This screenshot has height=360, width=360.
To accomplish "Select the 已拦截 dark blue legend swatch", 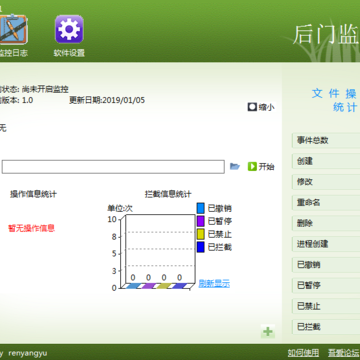I will [200, 247].
